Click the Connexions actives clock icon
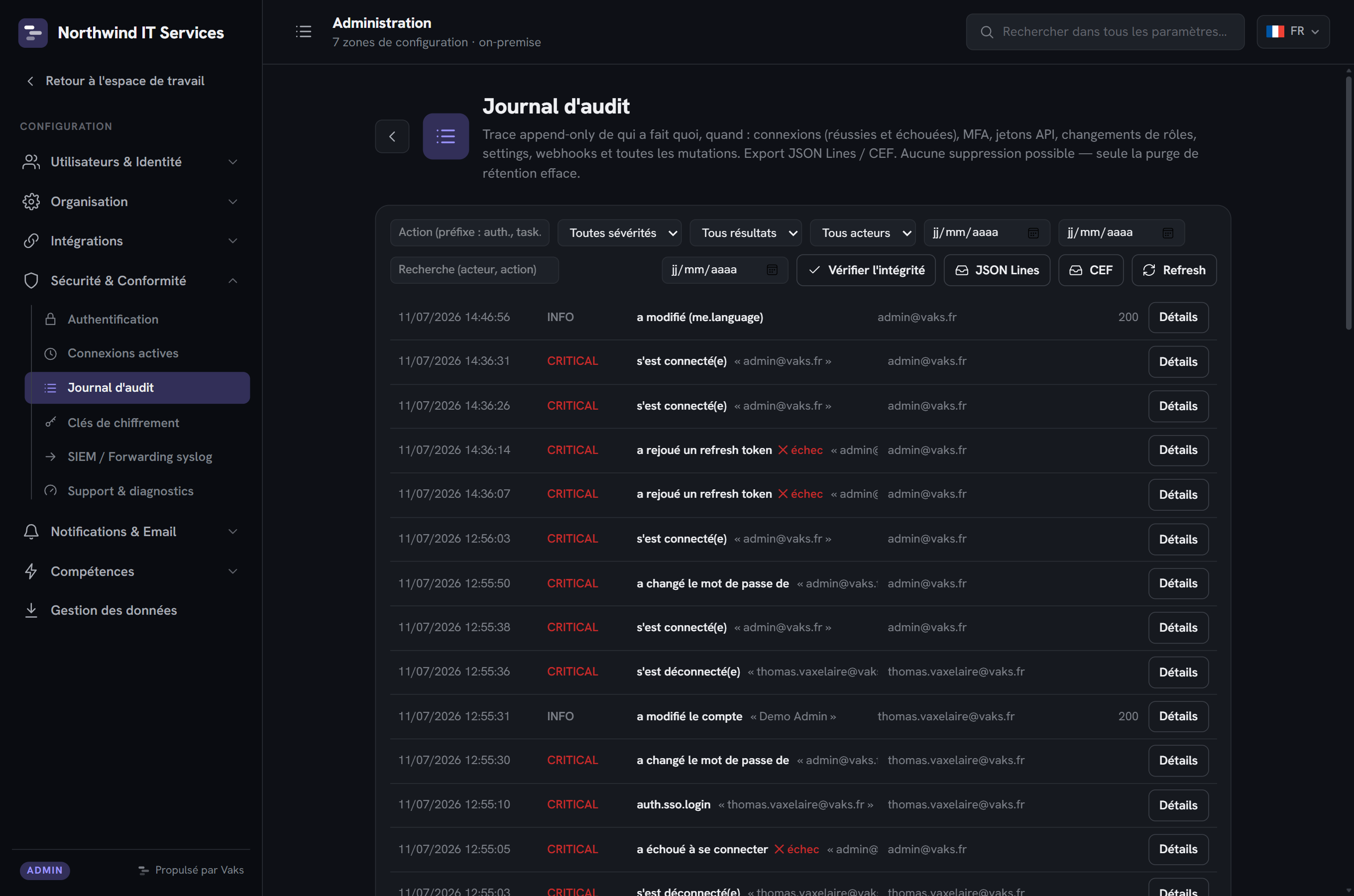1354x896 pixels. [50, 353]
